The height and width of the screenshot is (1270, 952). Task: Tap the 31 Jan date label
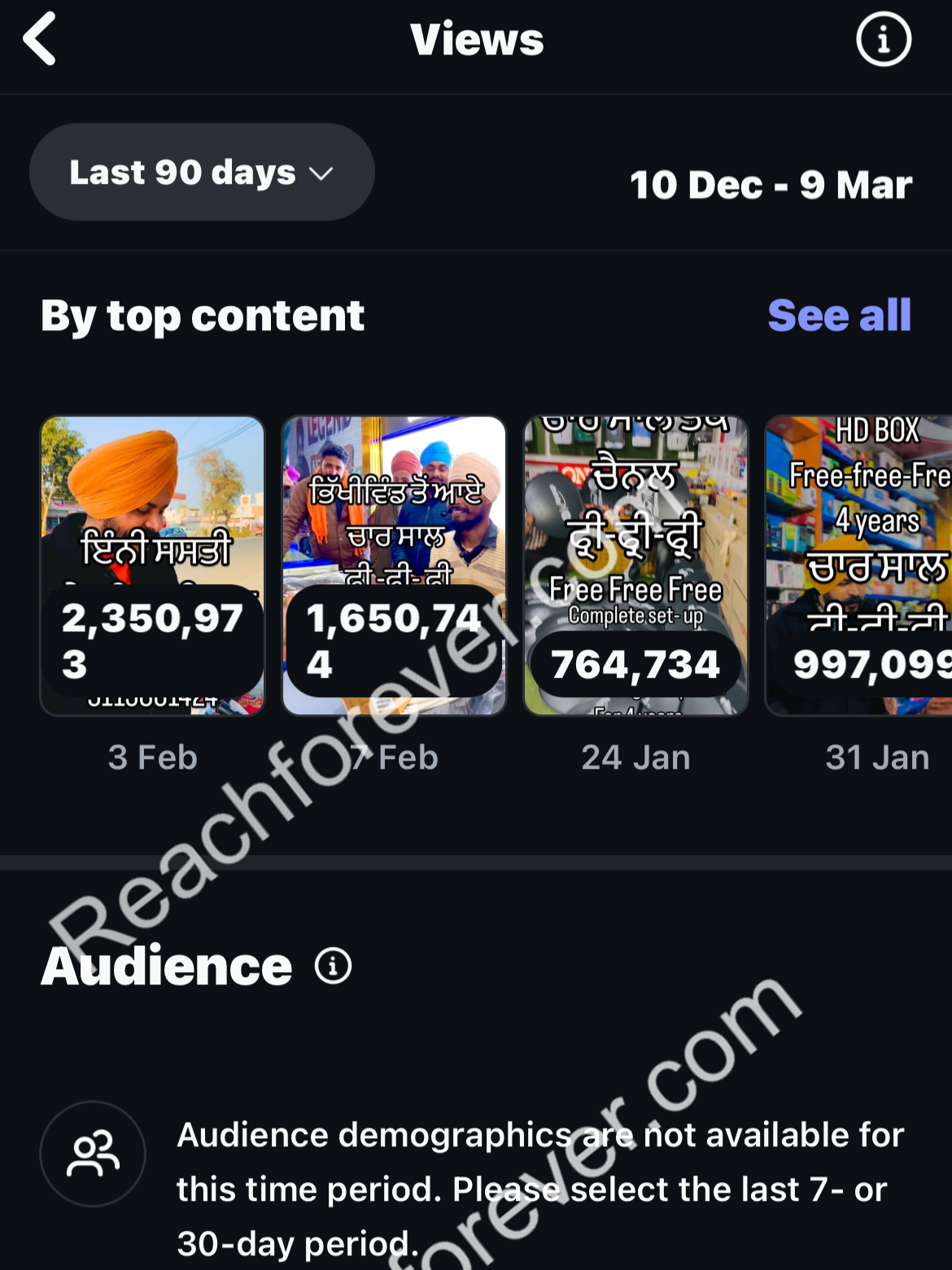coord(877,757)
